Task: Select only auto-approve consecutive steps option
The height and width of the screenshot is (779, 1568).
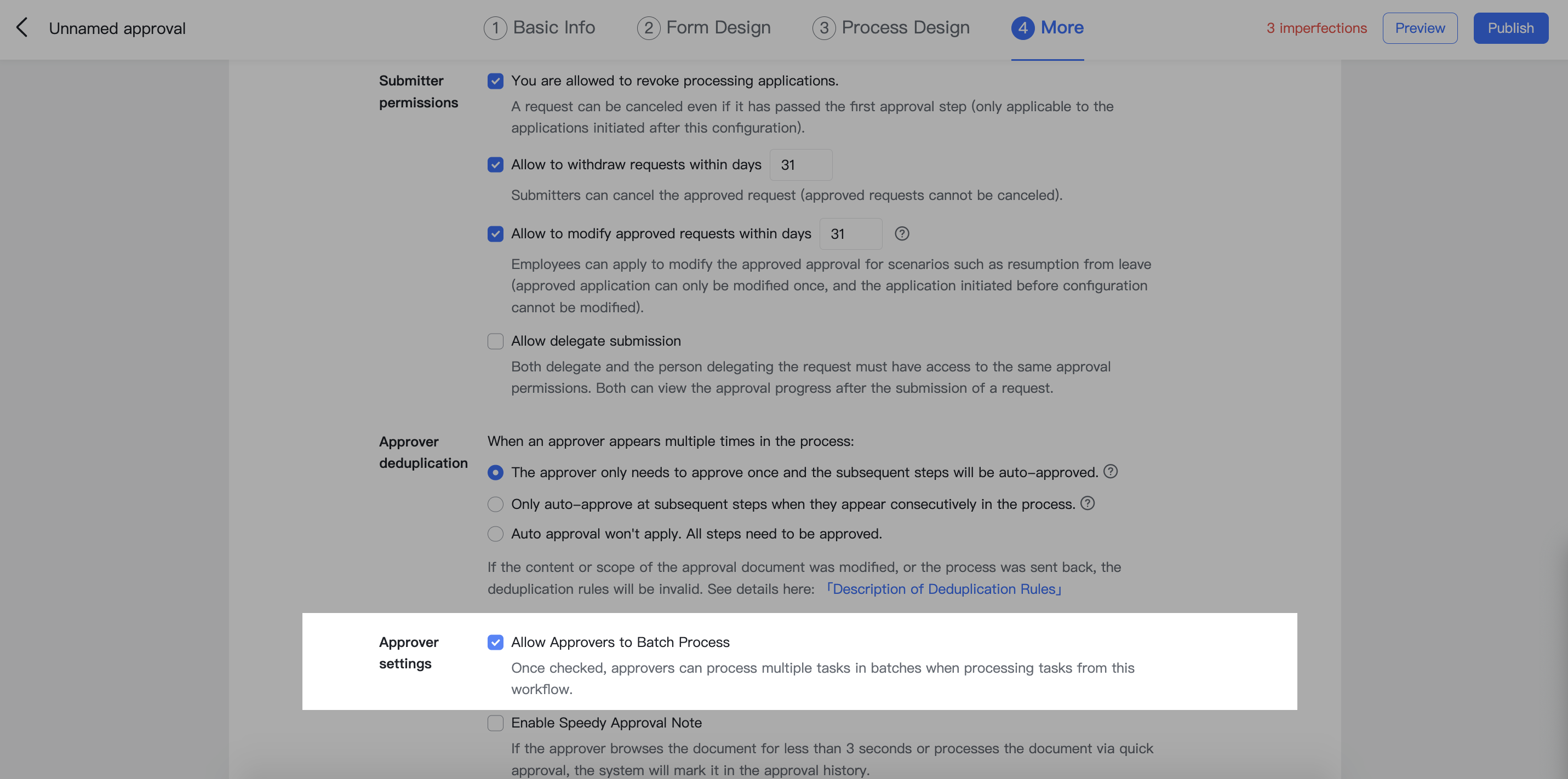Action: (x=495, y=504)
